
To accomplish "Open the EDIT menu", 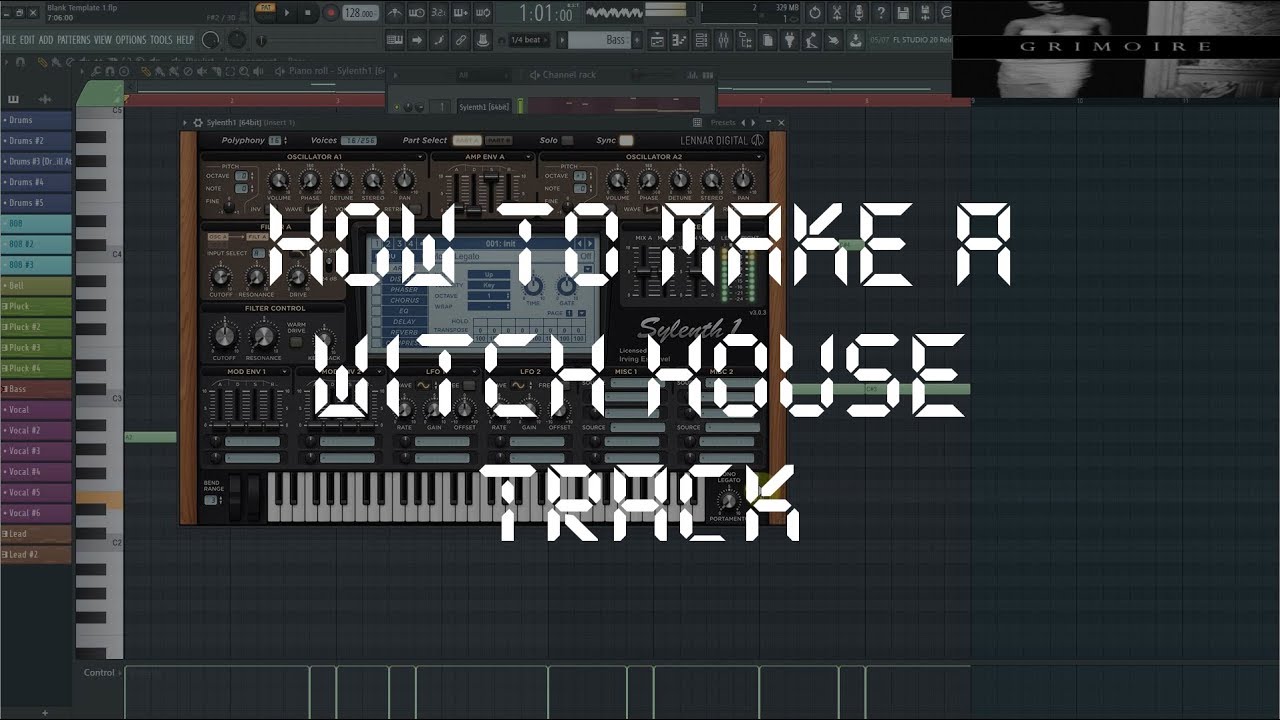I will [x=27, y=40].
